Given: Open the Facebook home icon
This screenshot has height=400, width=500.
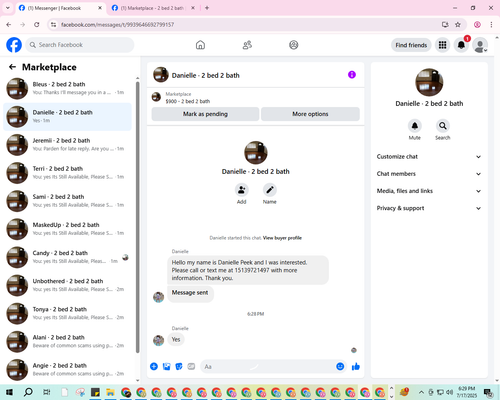Looking at the screenshot, I should 200,45.
